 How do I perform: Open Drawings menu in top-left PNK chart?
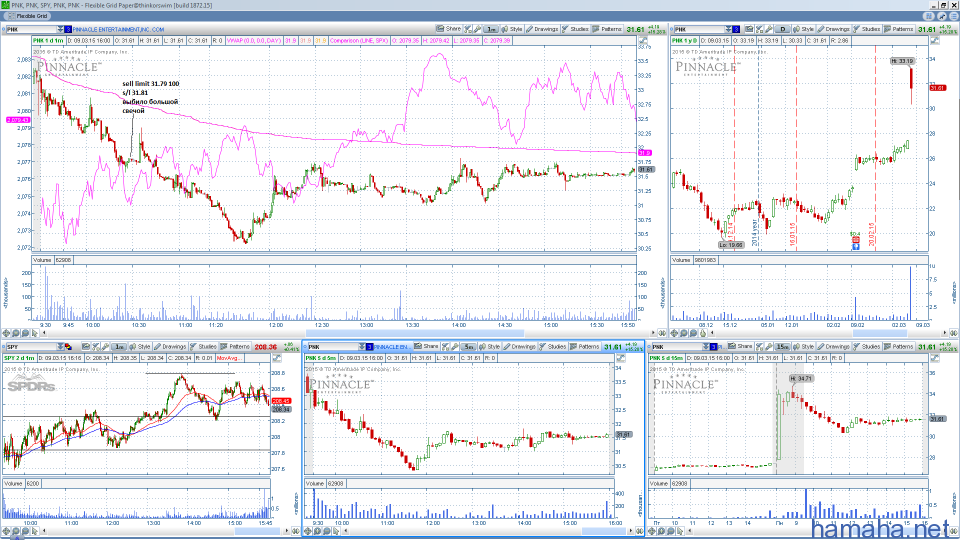[x=542, y=29]
